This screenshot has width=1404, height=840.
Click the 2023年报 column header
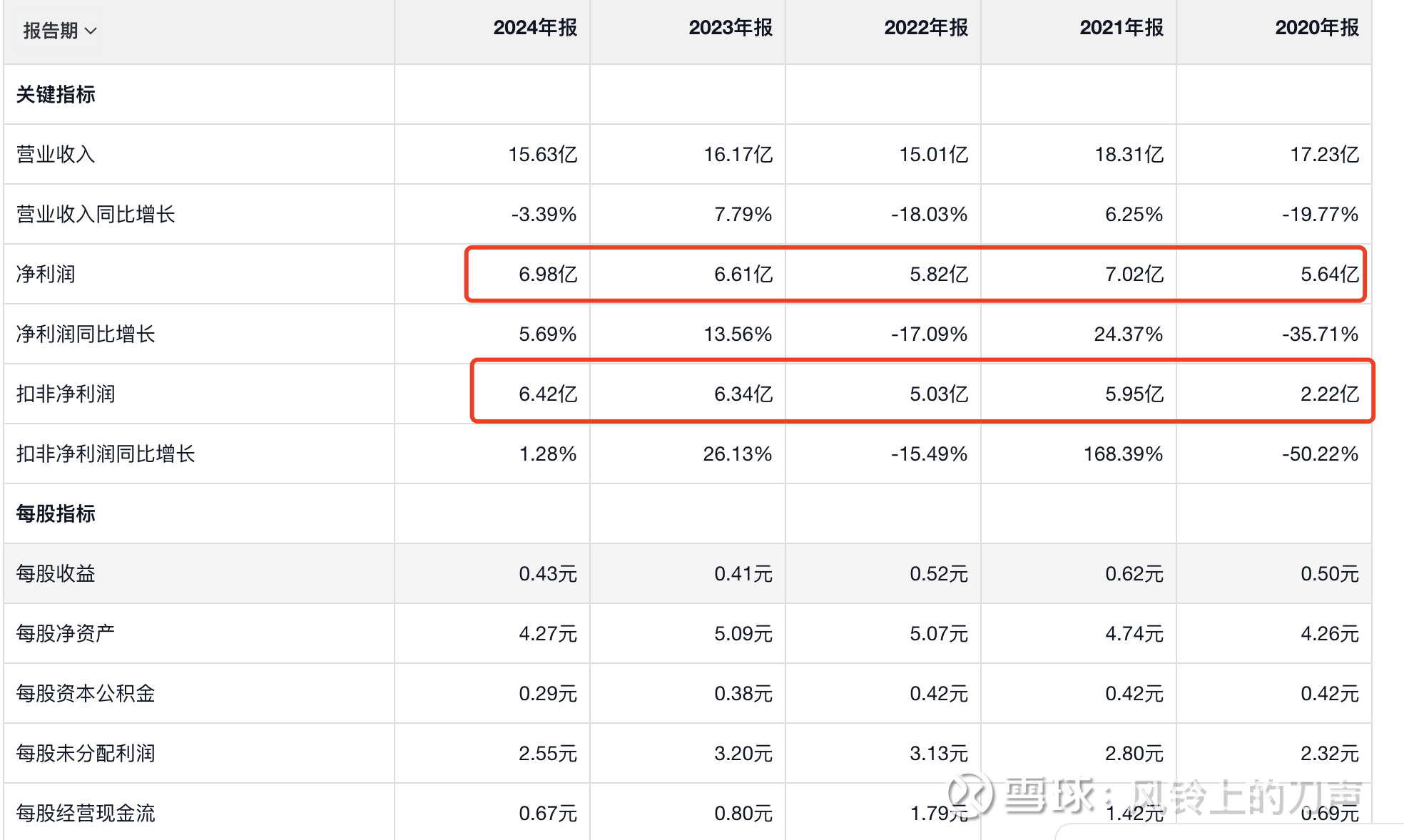coord(730,28)
